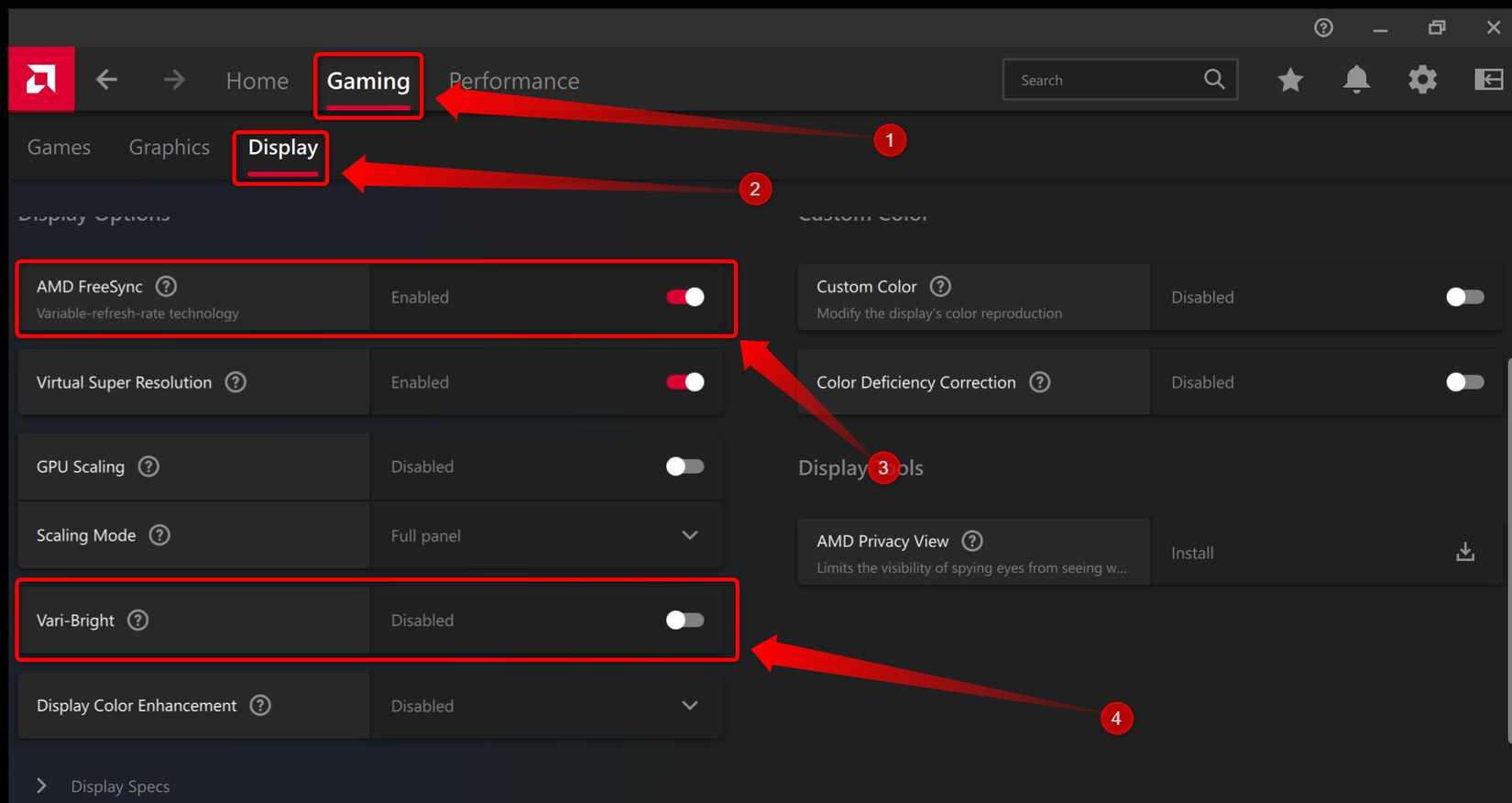Screen dimensions: 1512x803
Task: Click the AMD logo icon
Action: click(x=41, y=79)
